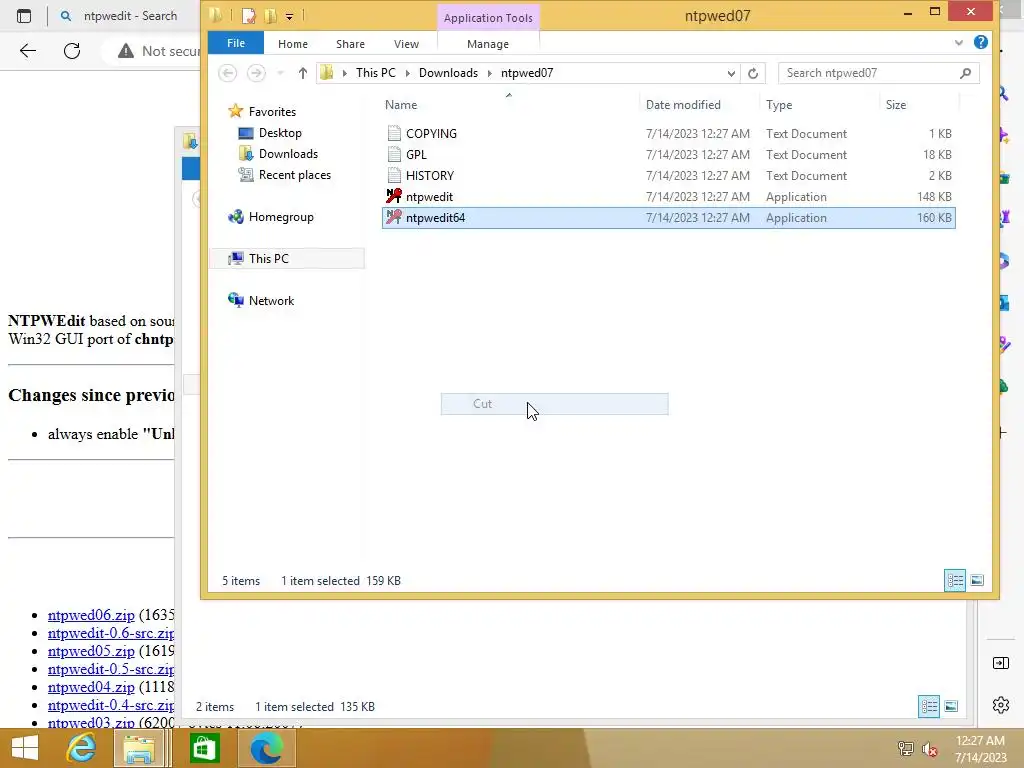Click the search magnifier in Explorer
1024x768 pixels.
[965, 73]
